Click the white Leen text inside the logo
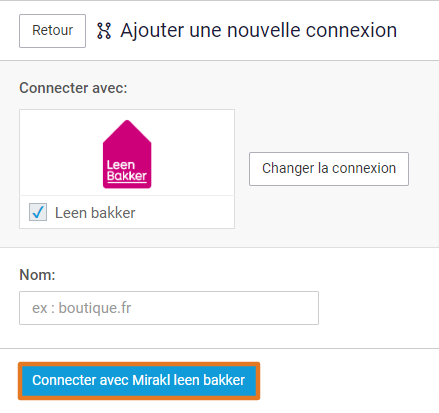Image resolution: width=439 pixels, height=413 pixels. pyautogui.click(x=121, y=165)
